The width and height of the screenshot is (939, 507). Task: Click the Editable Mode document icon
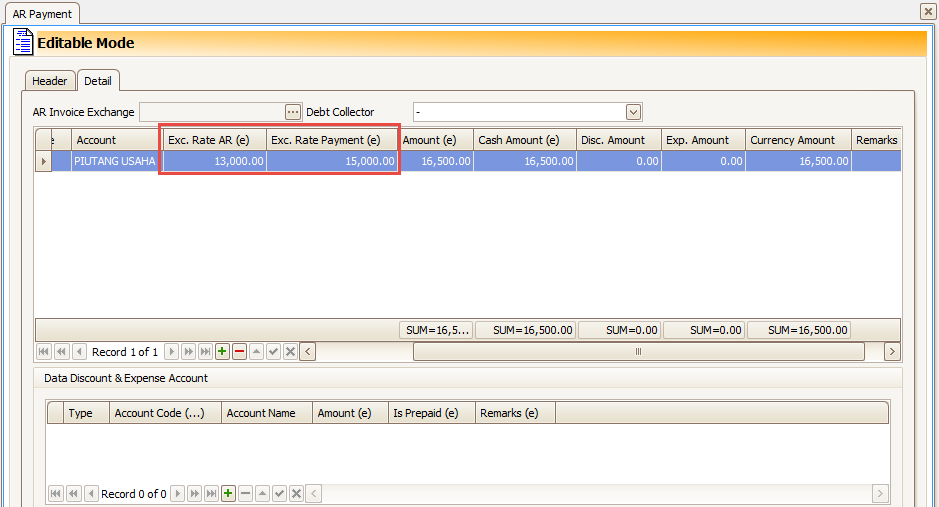coord(23,42)
